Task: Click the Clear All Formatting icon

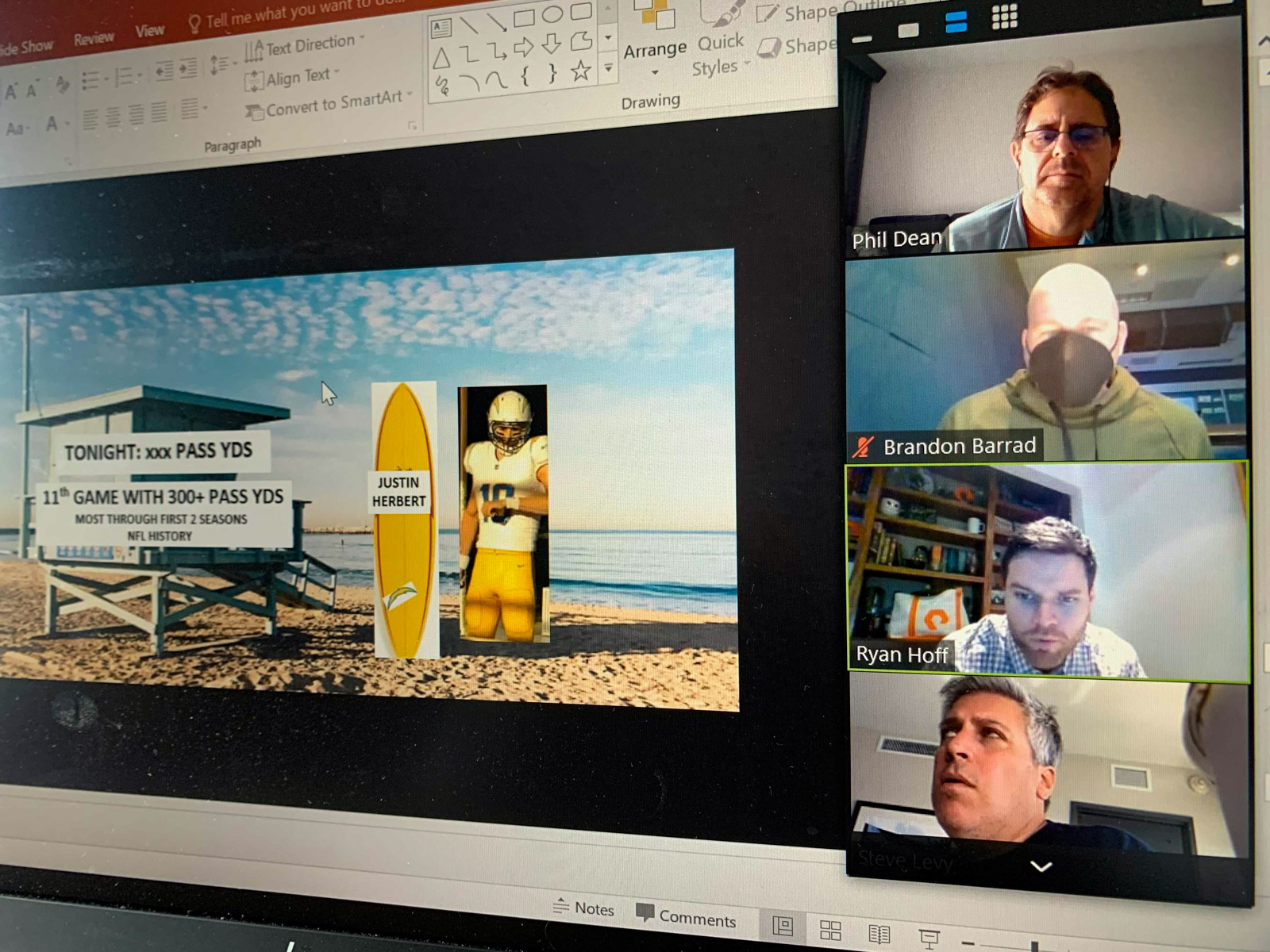Action: pos(62,84)
